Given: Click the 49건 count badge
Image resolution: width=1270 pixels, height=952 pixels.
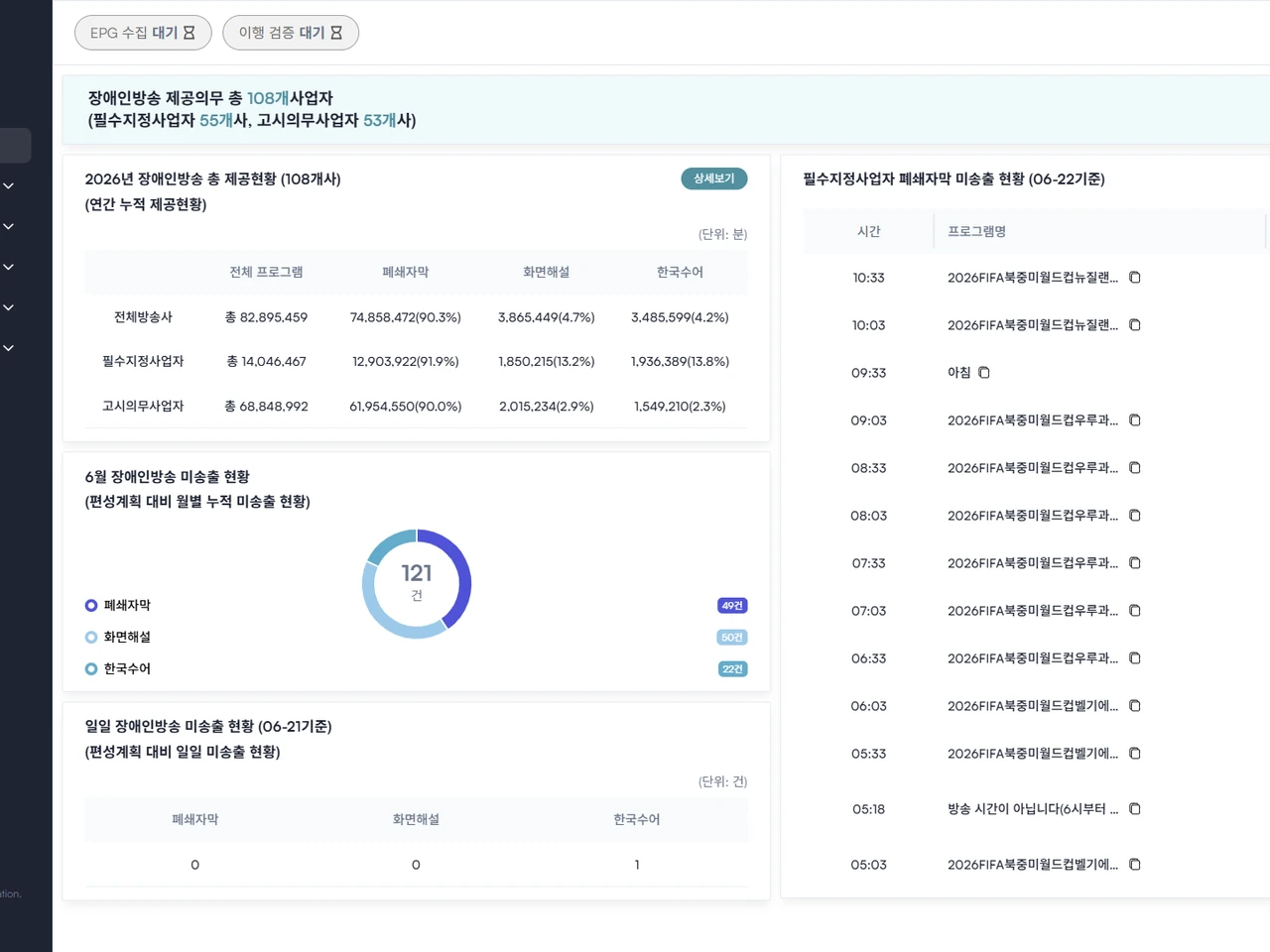Looking at the screenshot, I should point(732,606).
